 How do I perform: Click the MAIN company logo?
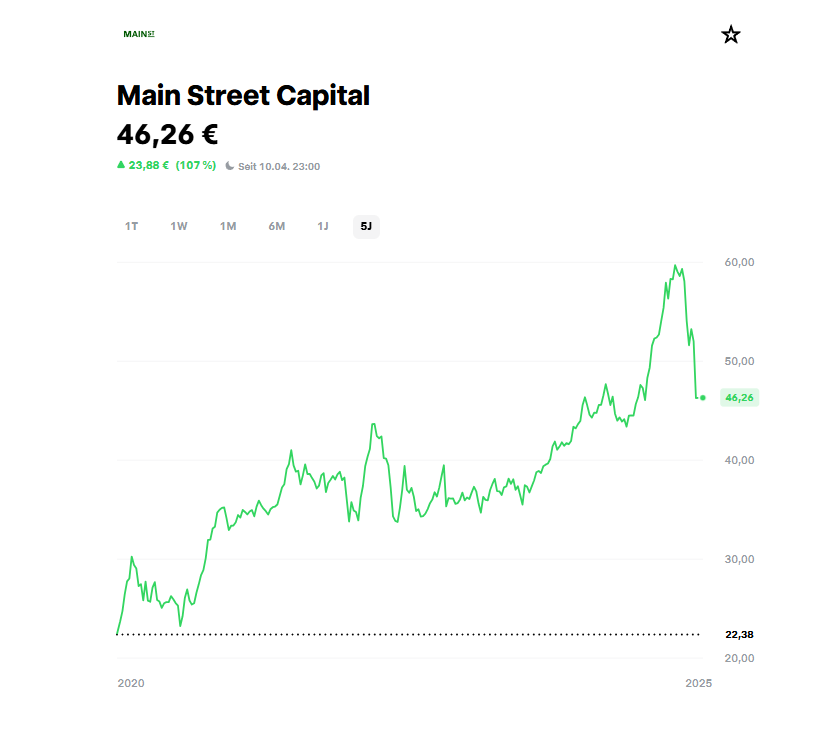click(x=139, y=34)
